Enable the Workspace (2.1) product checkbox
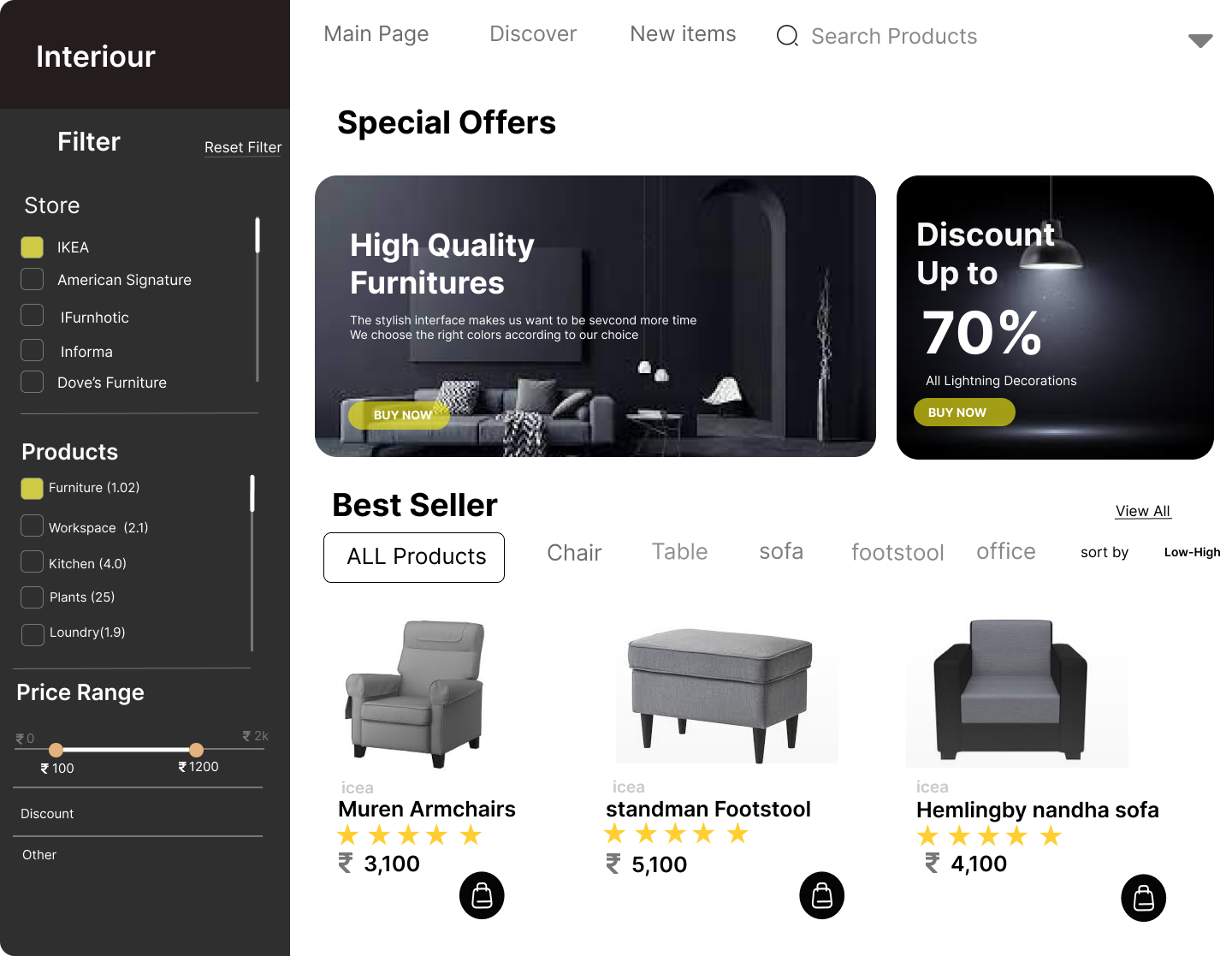This screenshot has width=1232, height=956. click(x=33, y=526)
